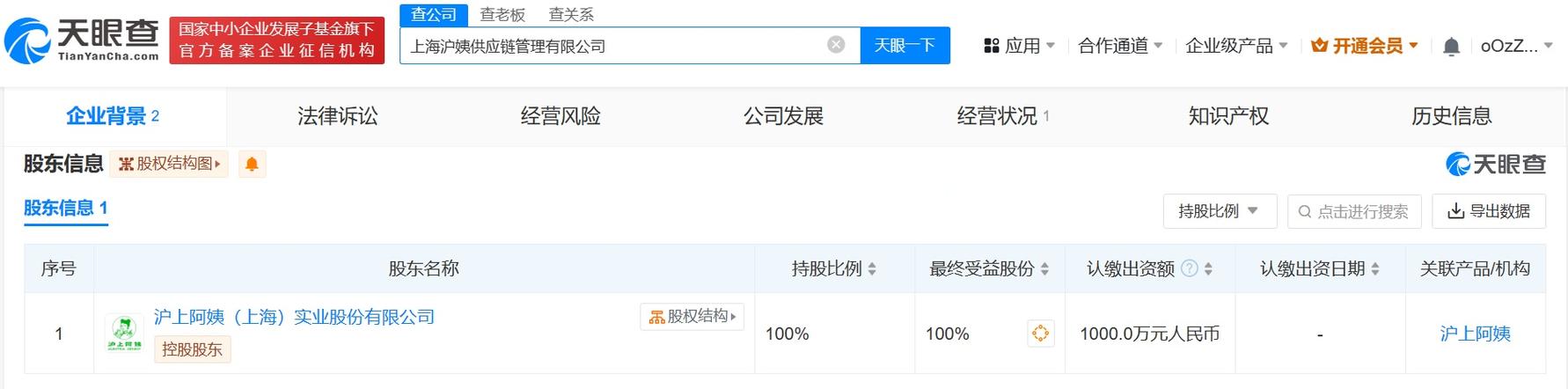This screenshot has height=389, width=1568.
Task: Open shareholder link 沪上阿姨（上海）实业股份有限公司
Action: [294, 317]
